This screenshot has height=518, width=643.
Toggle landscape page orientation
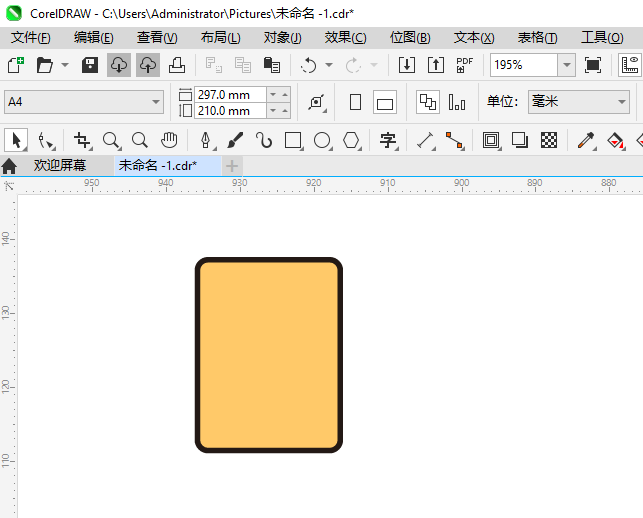pyautogui.click(x=385, y=102)
